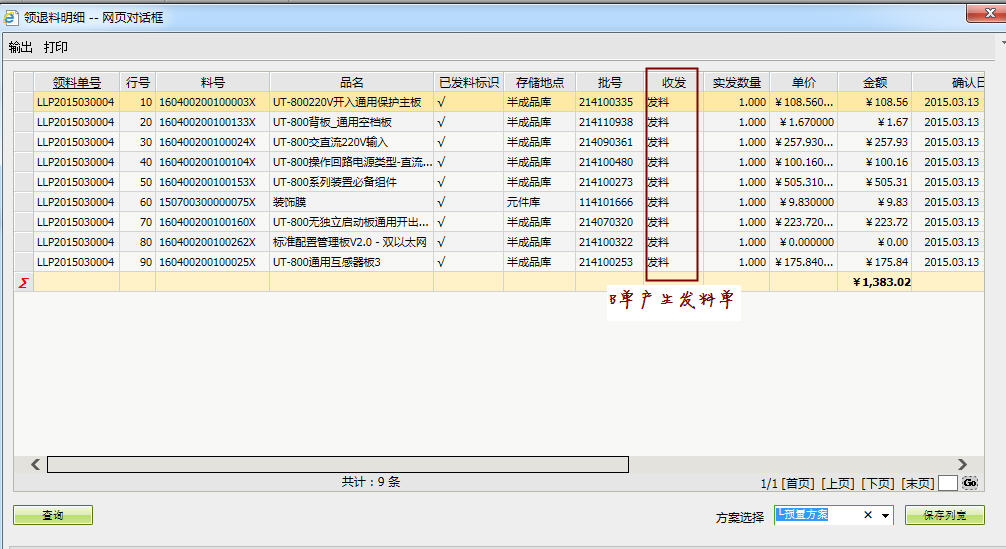Expand the 方案选择 dropdown arrow
Screen dimensions: 1006x549
[x=885, y=516]
